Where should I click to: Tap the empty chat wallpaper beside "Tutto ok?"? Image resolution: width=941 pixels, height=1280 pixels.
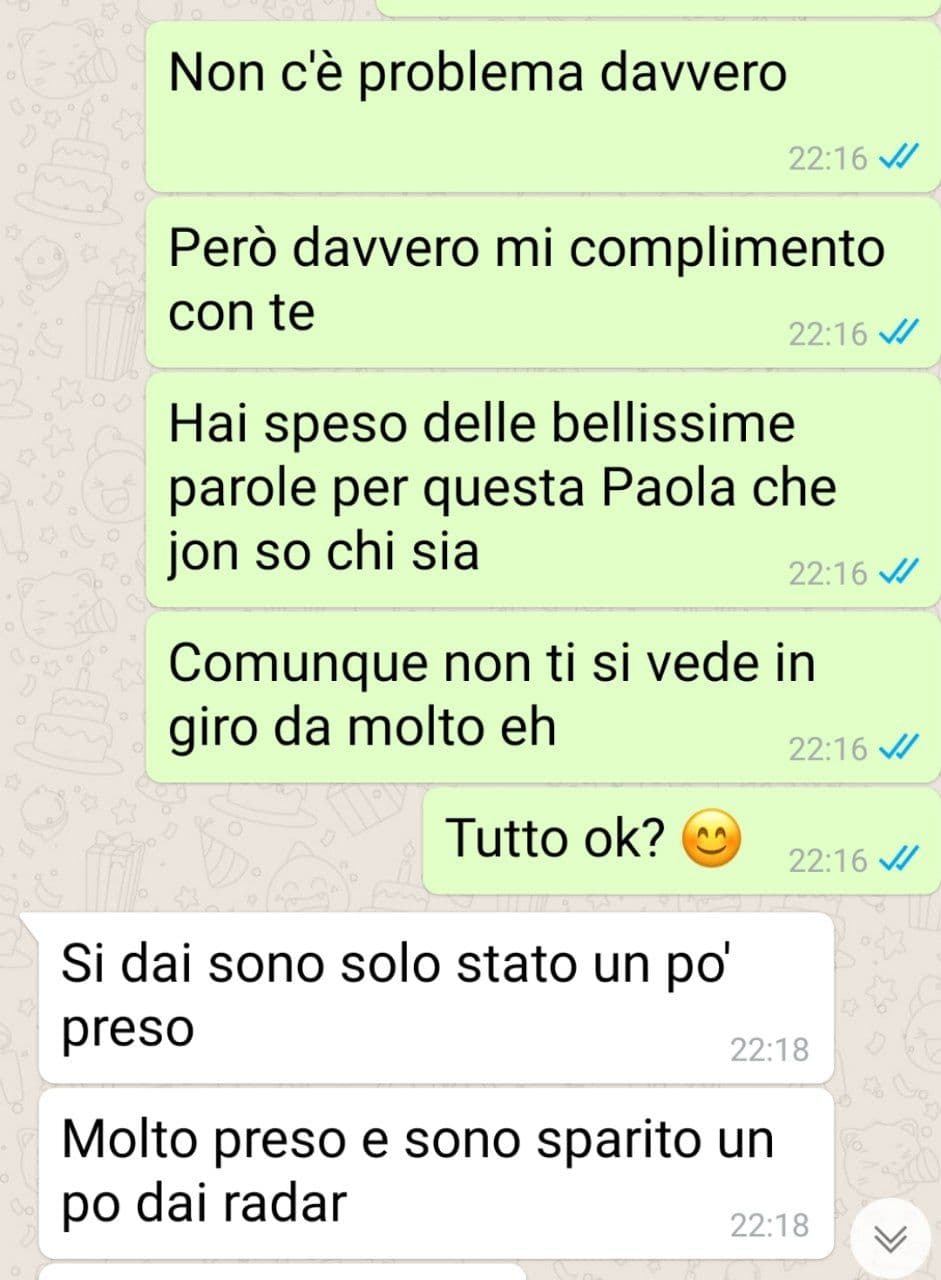(x=210, y=841)
